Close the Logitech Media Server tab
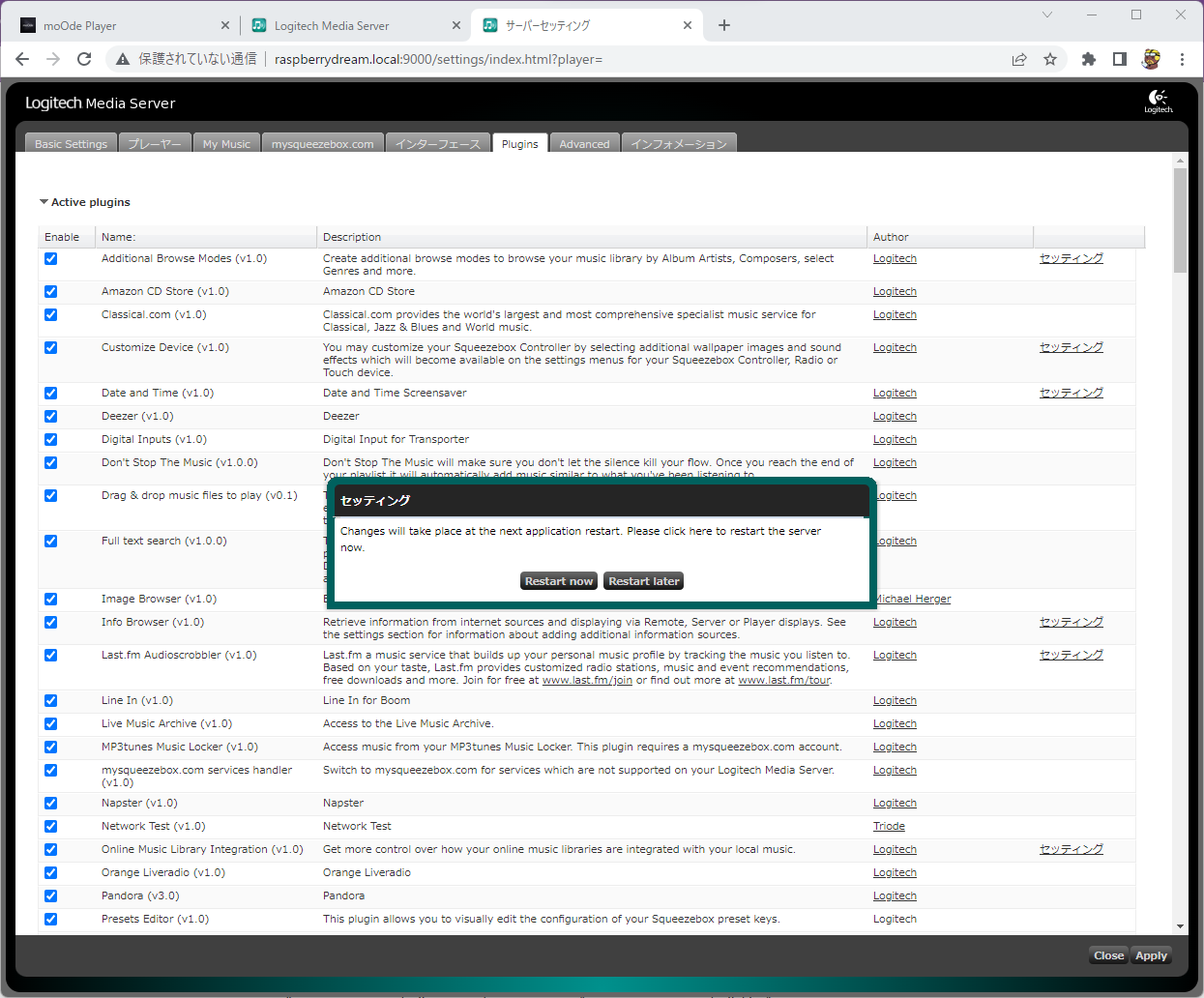1204x998 pixels. pos(456,25)
